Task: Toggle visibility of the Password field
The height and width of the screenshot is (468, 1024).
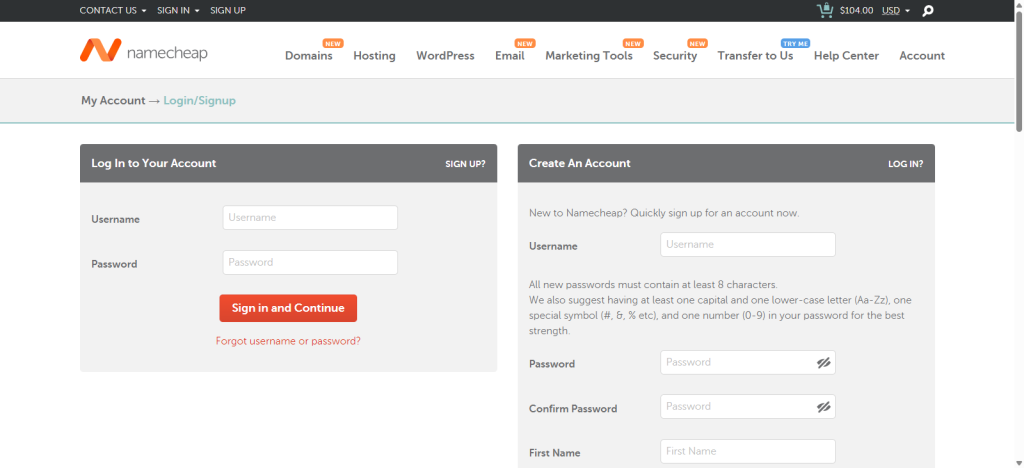Action: pos(824,363)
